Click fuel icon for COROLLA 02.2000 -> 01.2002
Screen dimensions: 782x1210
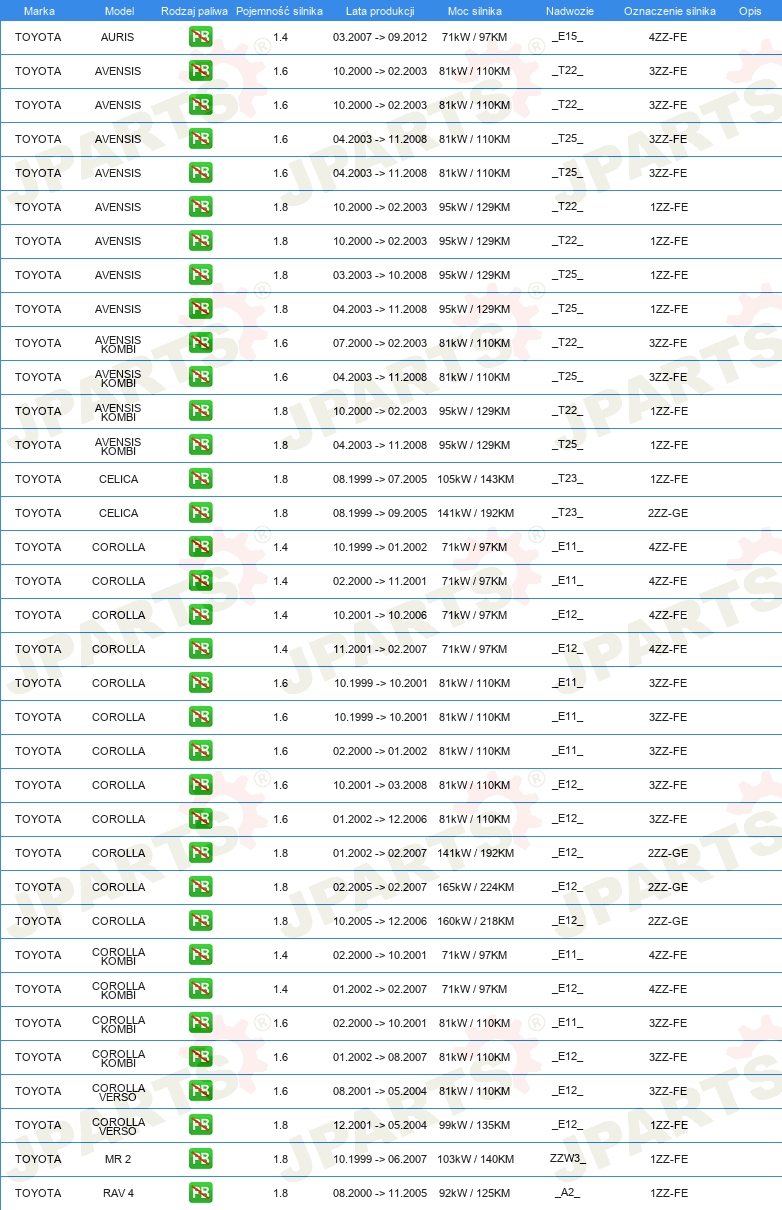200,751
